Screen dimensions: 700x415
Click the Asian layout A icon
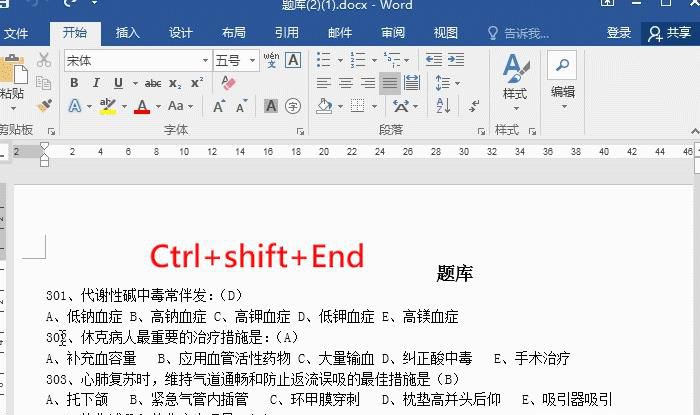(400, 106)
